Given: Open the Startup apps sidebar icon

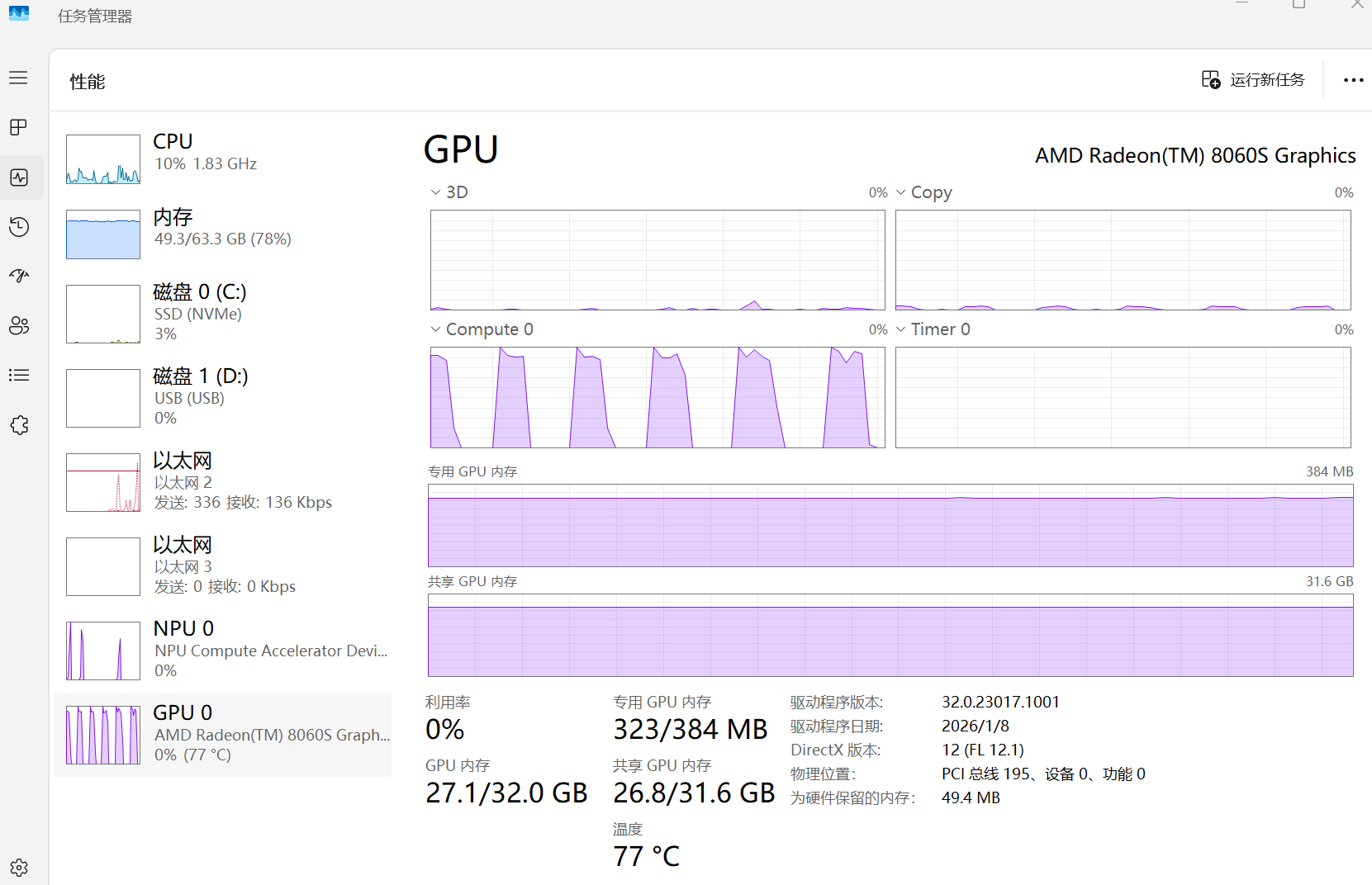Looking at the screenshot, I should click(x=18, y=276).
